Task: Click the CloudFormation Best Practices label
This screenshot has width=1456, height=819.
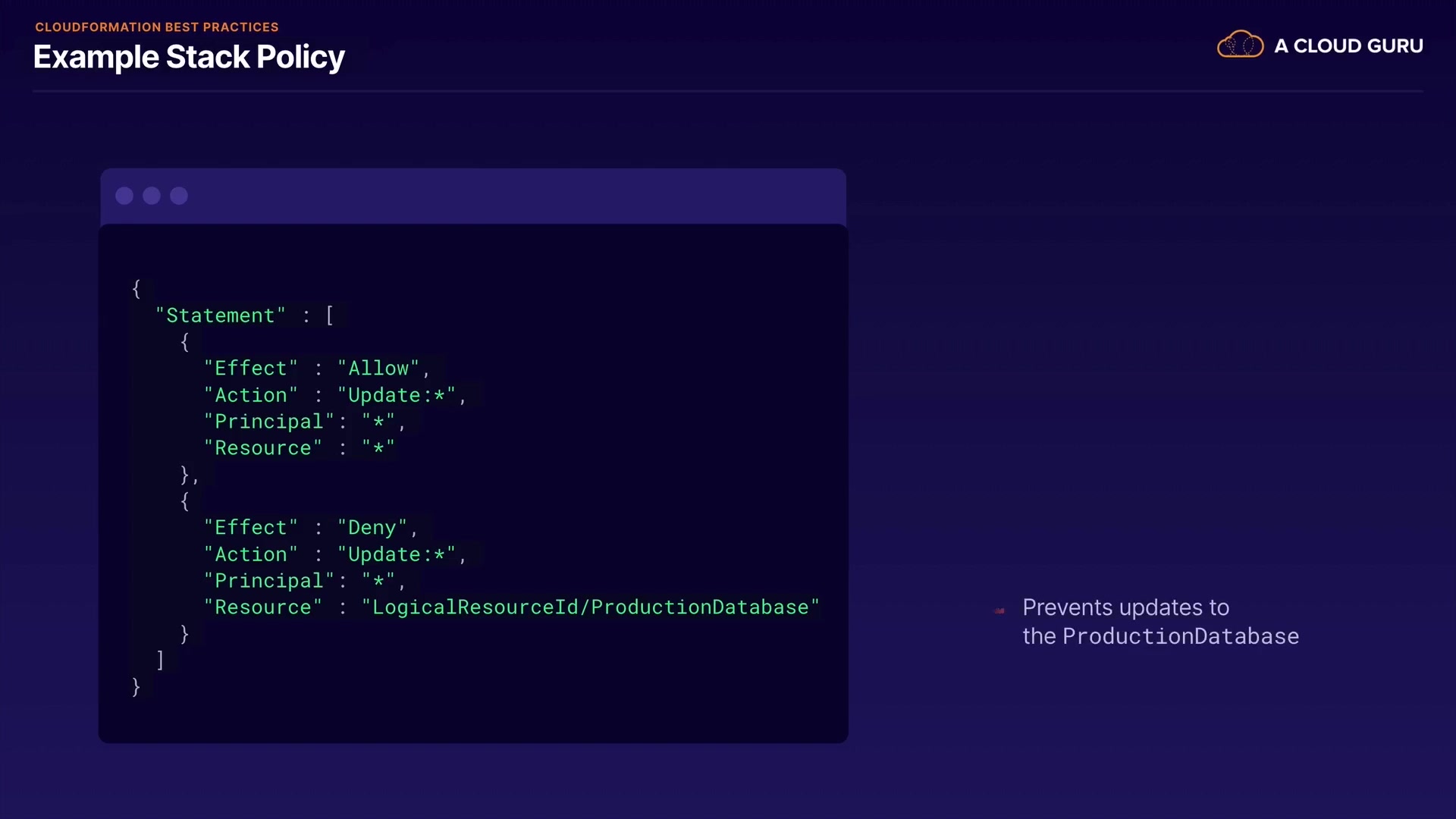Action: pos(157,27)
